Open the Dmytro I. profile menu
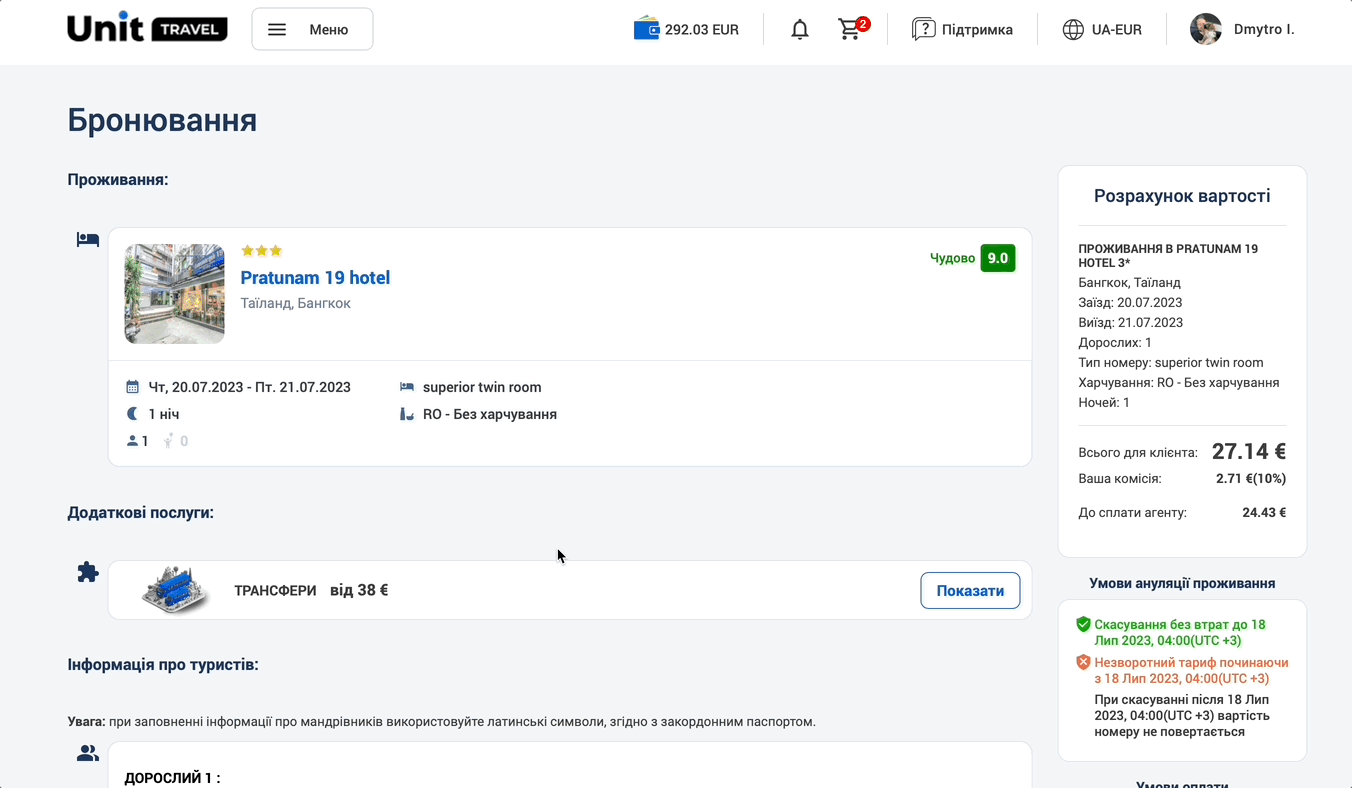Viewport: 1352px width, 788px height. click(1263, 30)
